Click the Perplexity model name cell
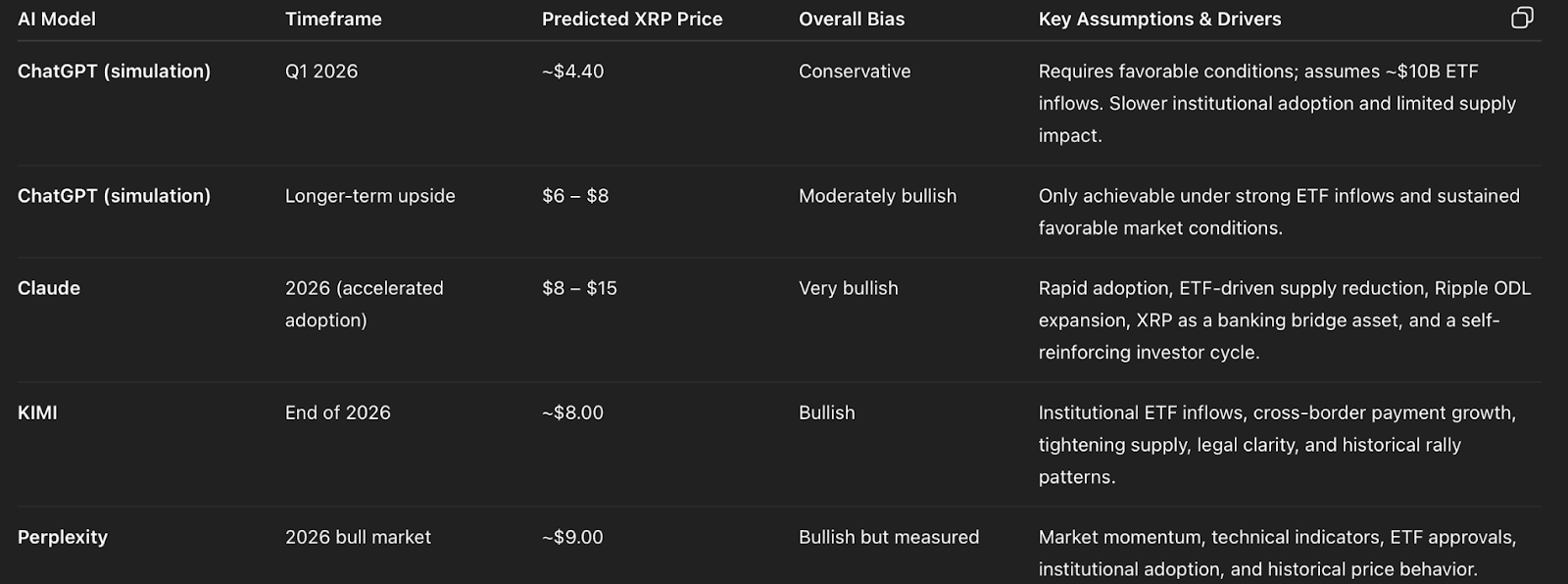The image size is (1568, 584). tap(63, 537)
